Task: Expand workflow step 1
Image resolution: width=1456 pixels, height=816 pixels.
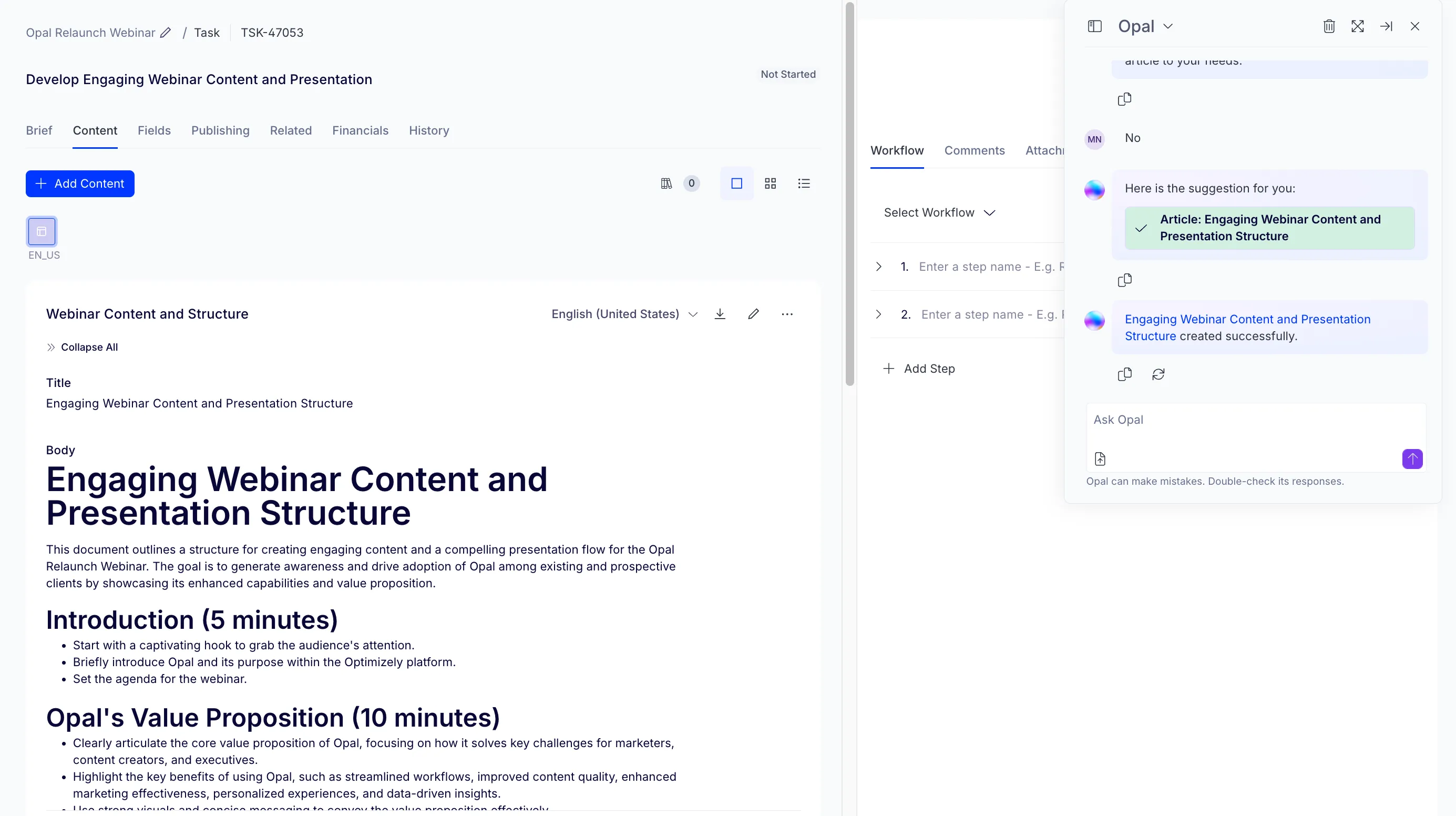Action: [x=878, y=267]
